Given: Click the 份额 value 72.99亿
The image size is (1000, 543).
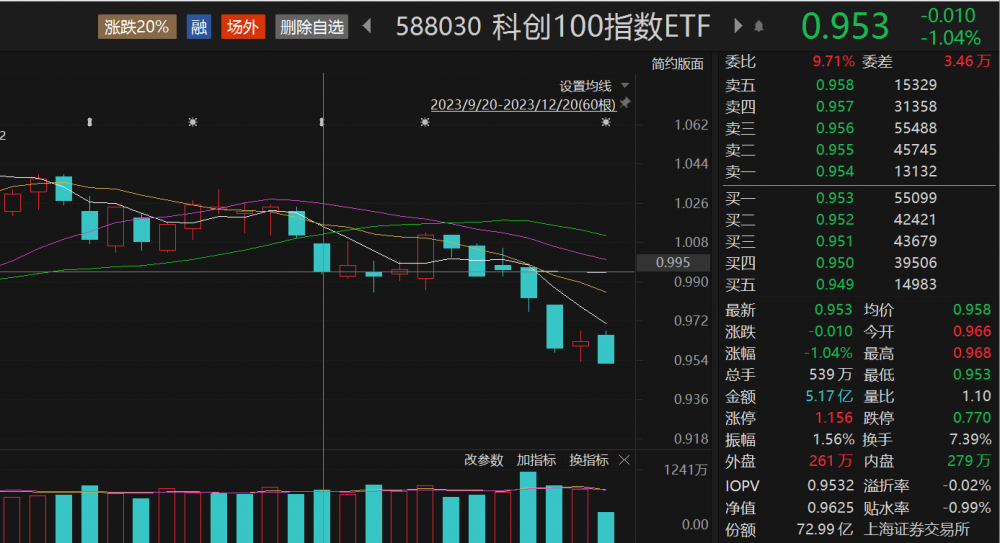Looking at the screenshot, I should click(x=825, y=530).
